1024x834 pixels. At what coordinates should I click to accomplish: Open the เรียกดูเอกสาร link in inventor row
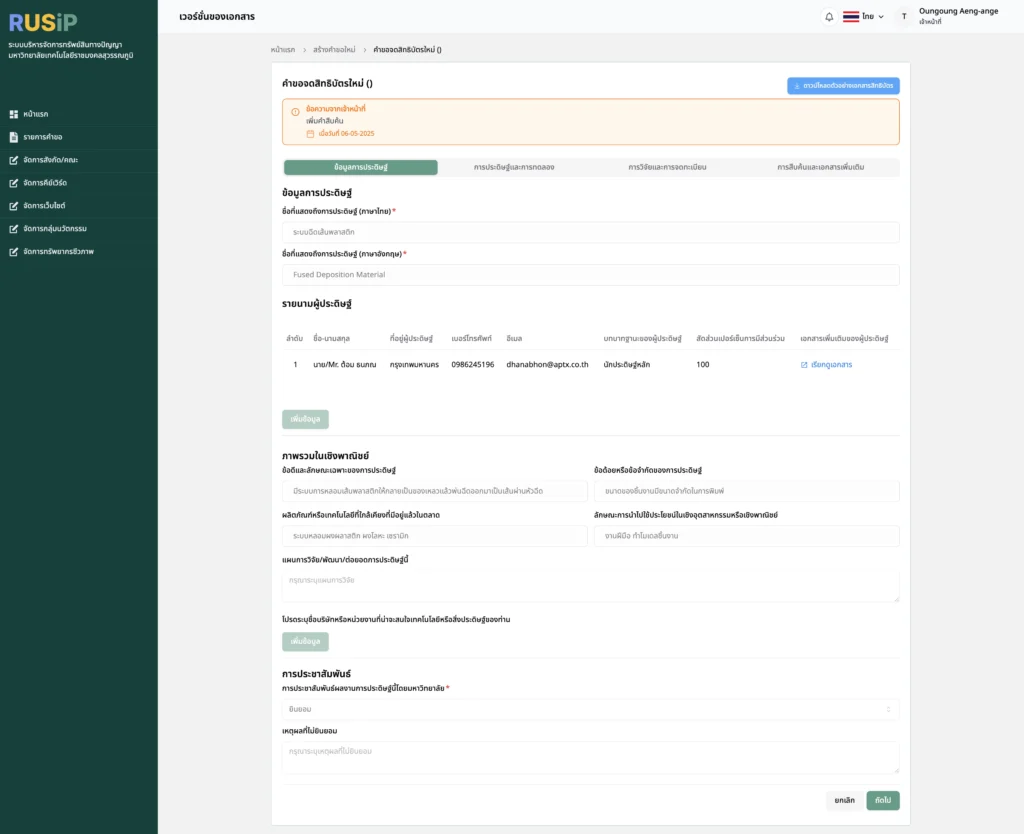coord(826,365)
